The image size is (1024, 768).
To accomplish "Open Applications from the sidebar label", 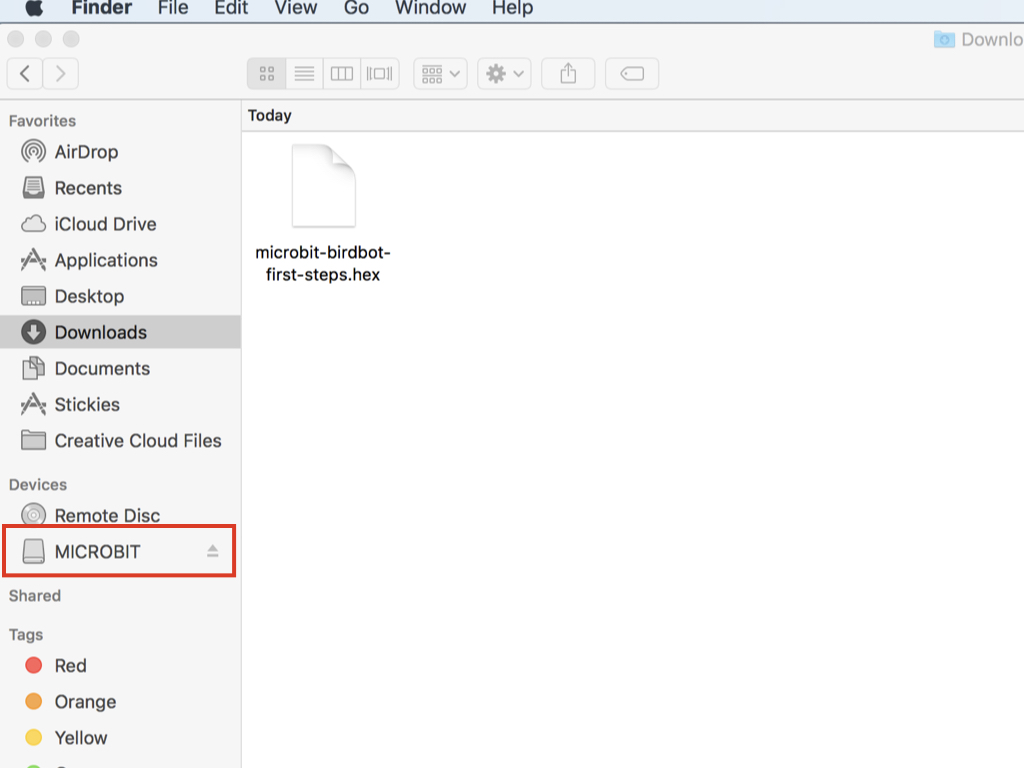I will [x=106, y=260].
